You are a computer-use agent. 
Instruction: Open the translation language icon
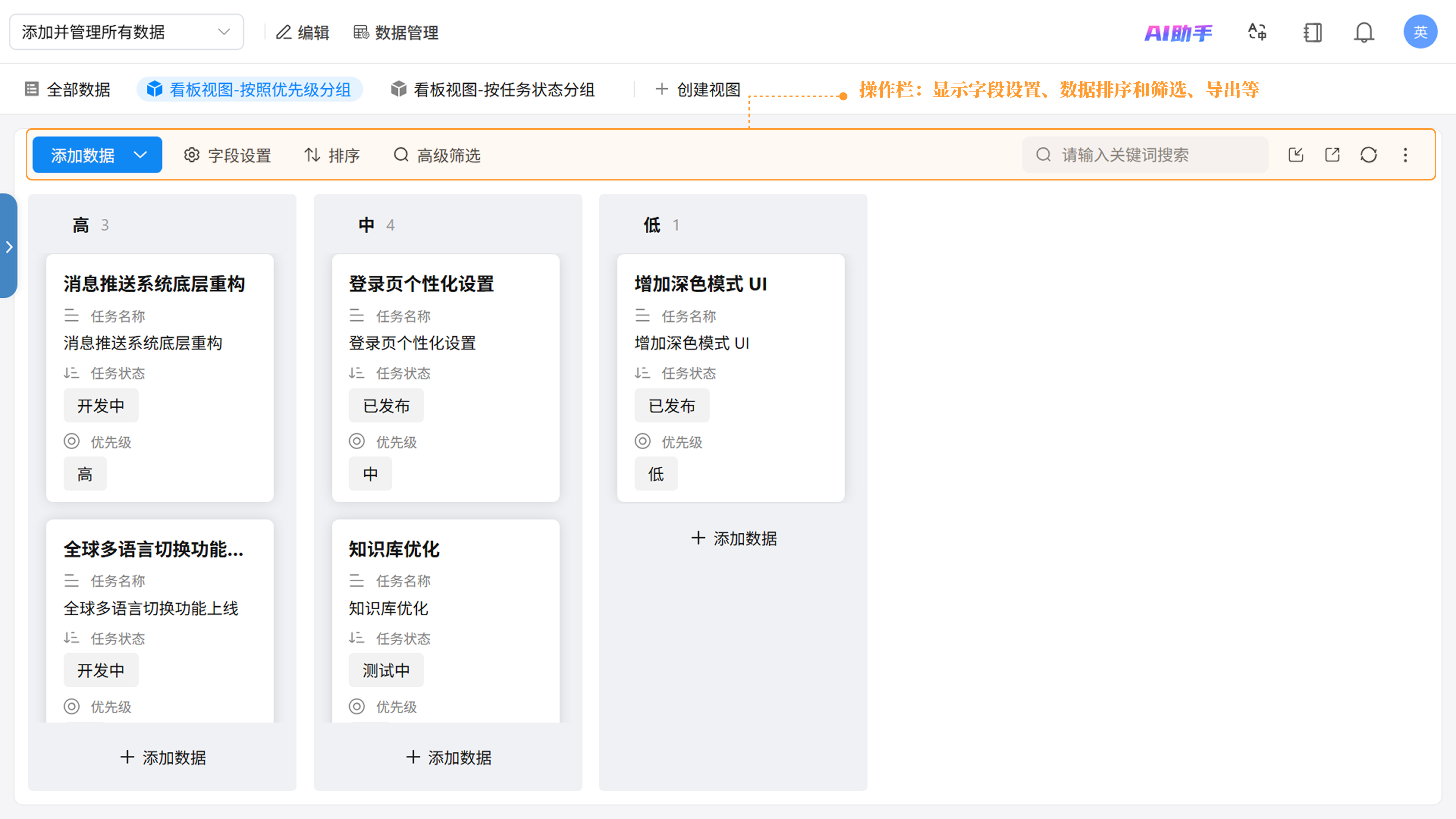click(1257, 32)
